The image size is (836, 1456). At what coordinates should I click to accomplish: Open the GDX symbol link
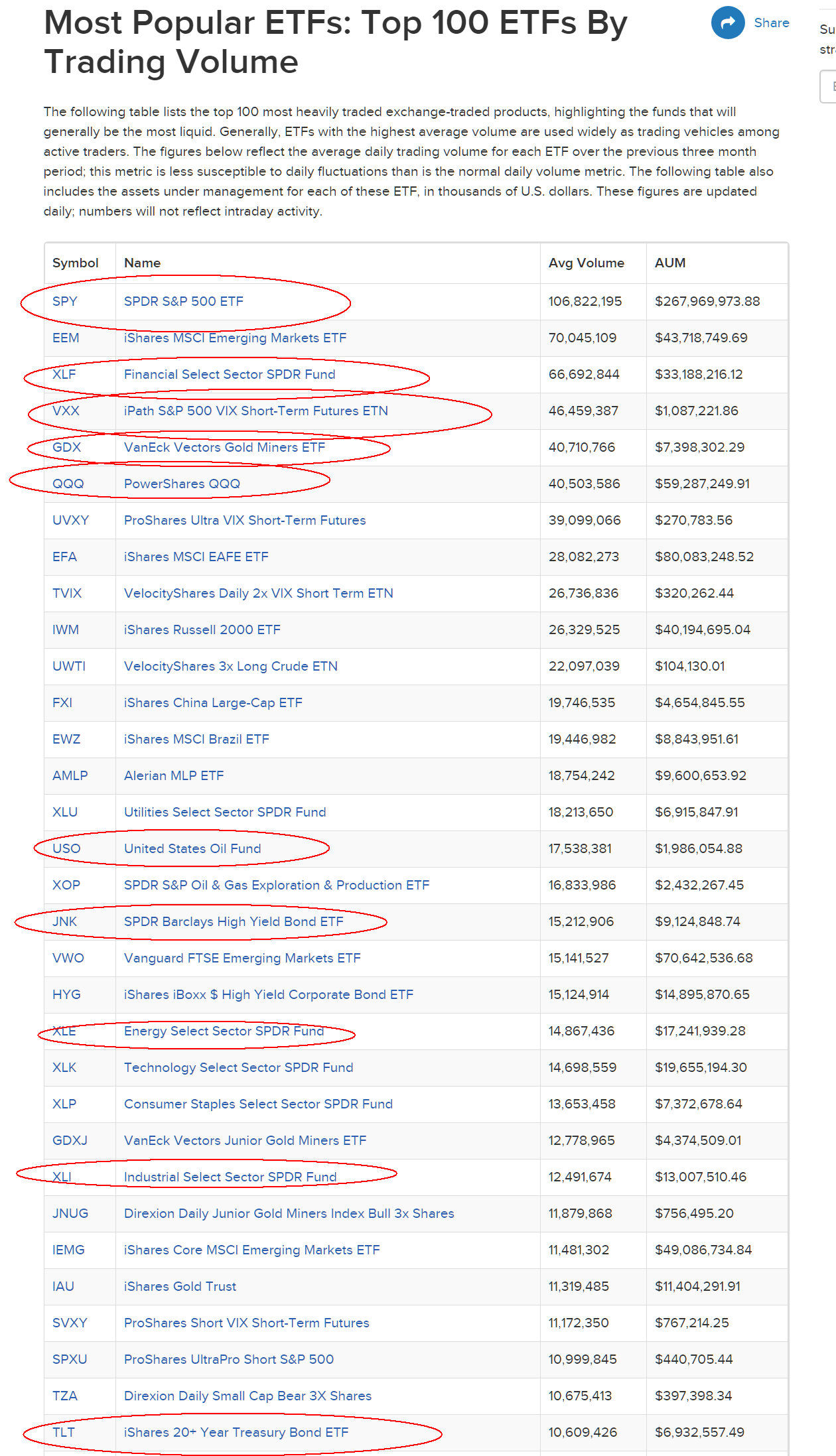[66, 447]
